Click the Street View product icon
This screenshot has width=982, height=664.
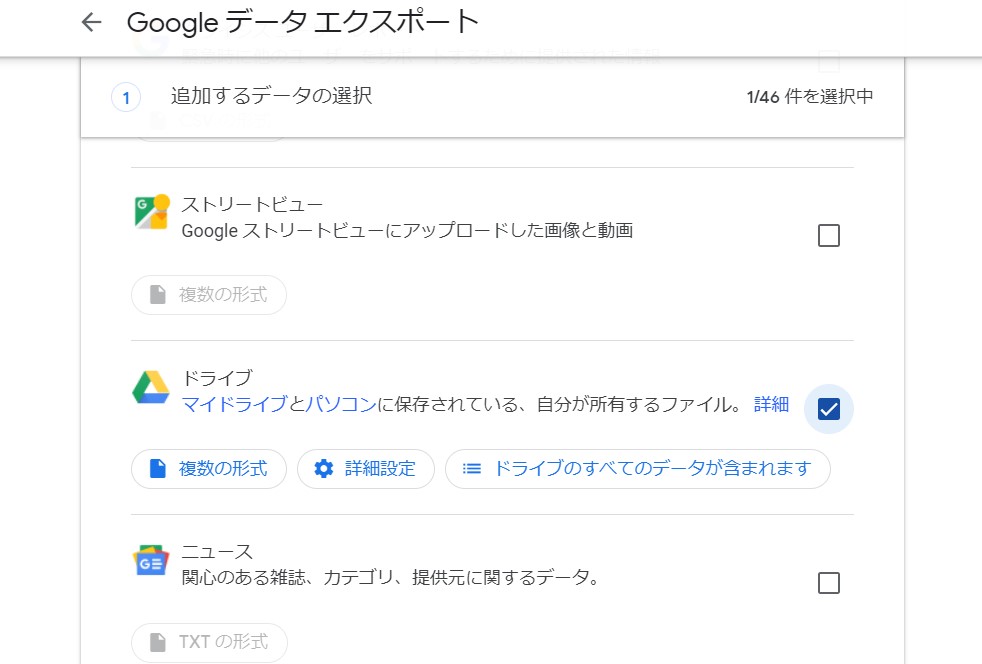[x=151, y=213]
